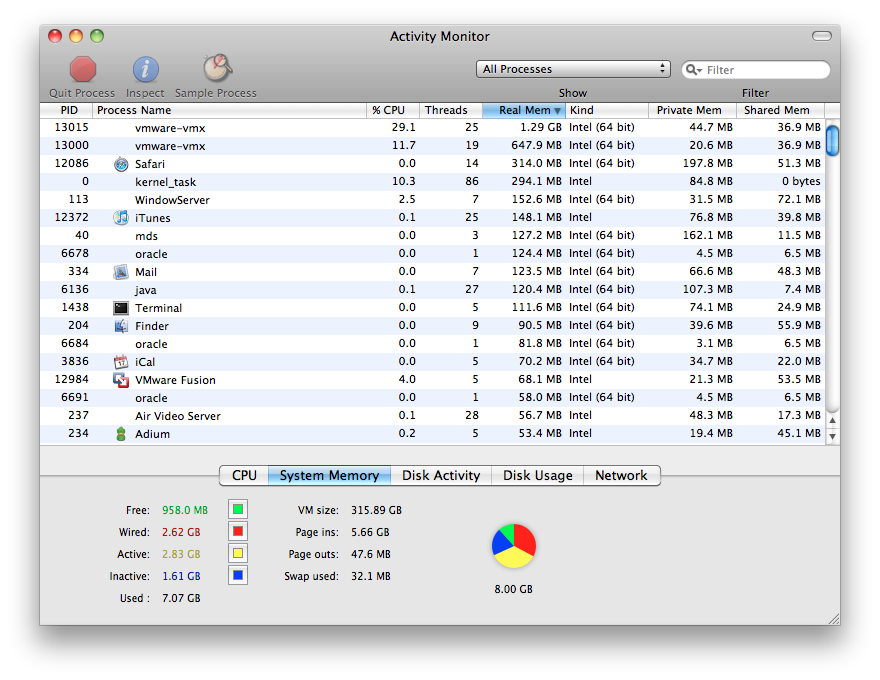Select the vmware-vmx row with PID 13015
The height and width of the screenshot is (680, 880).
[x=433, y=128]
